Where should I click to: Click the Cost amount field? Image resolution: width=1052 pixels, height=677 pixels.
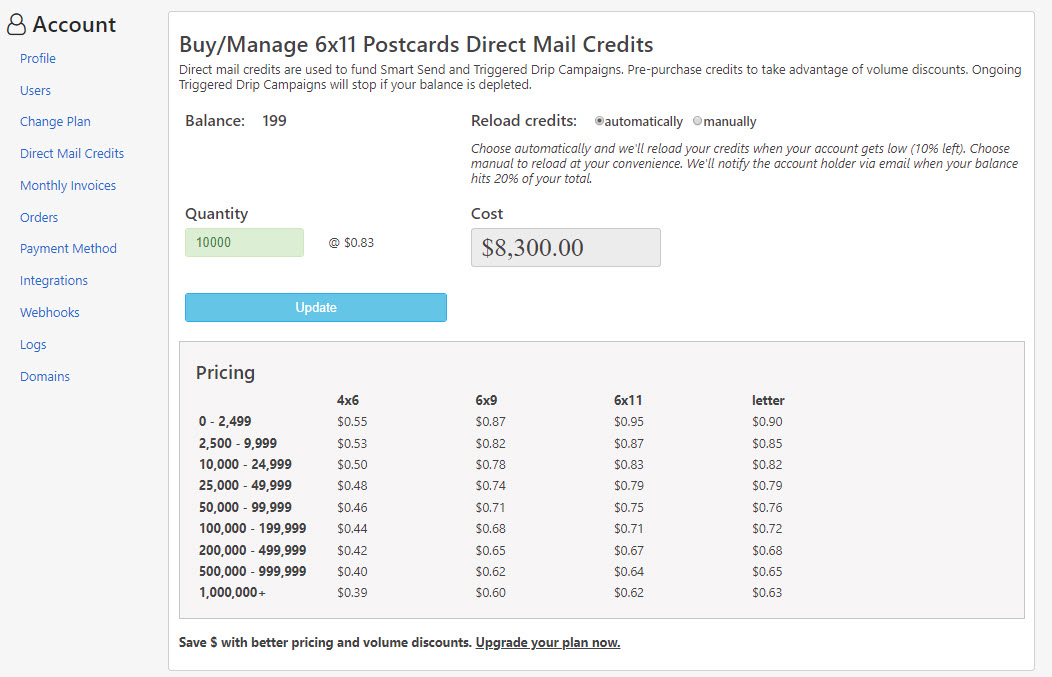point(566,248)
